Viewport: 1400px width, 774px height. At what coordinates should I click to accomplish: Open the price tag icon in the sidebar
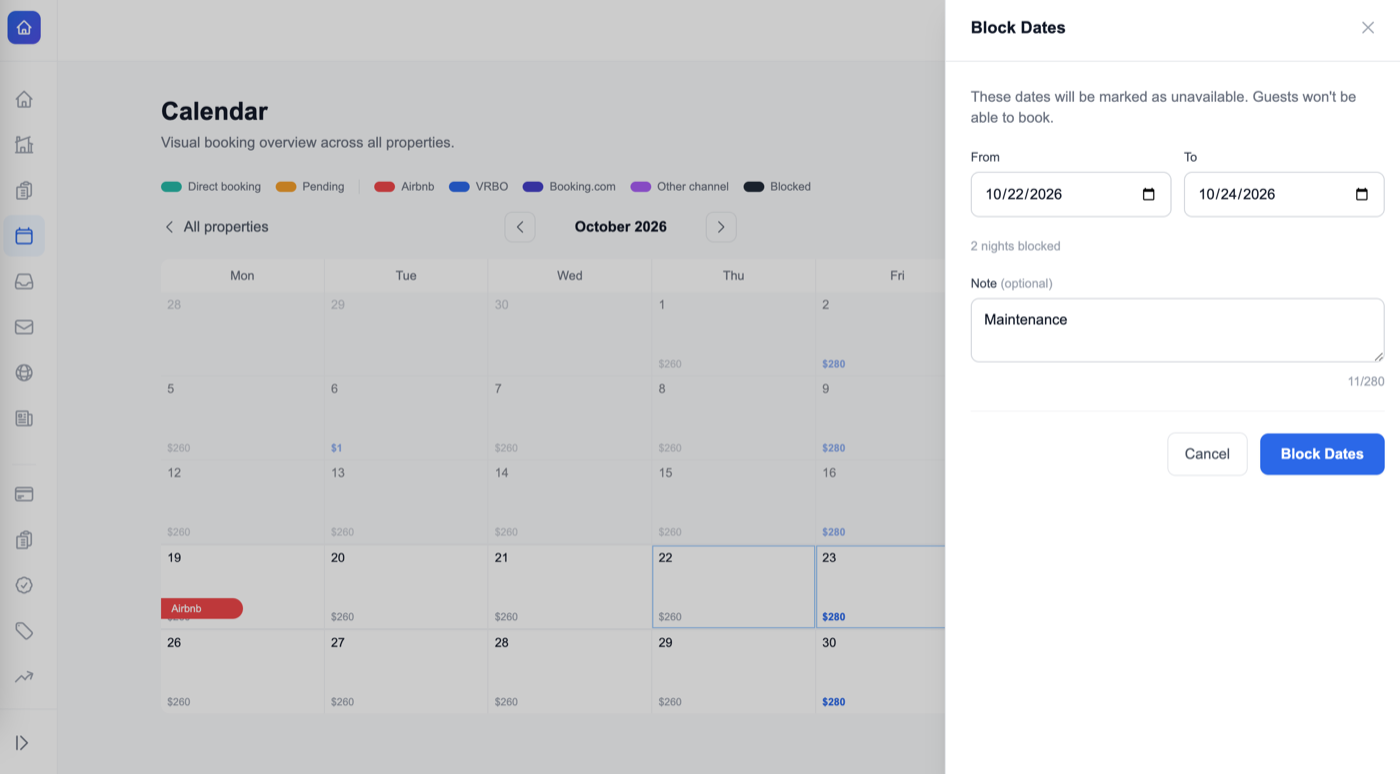24,631
